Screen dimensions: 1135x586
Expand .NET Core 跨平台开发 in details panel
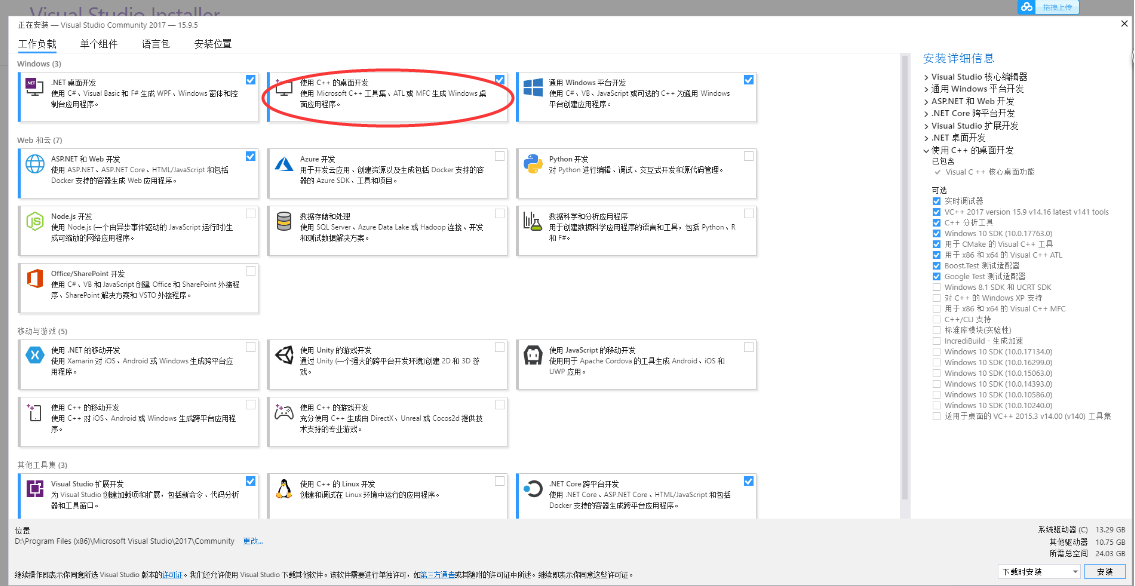point(926,114)
